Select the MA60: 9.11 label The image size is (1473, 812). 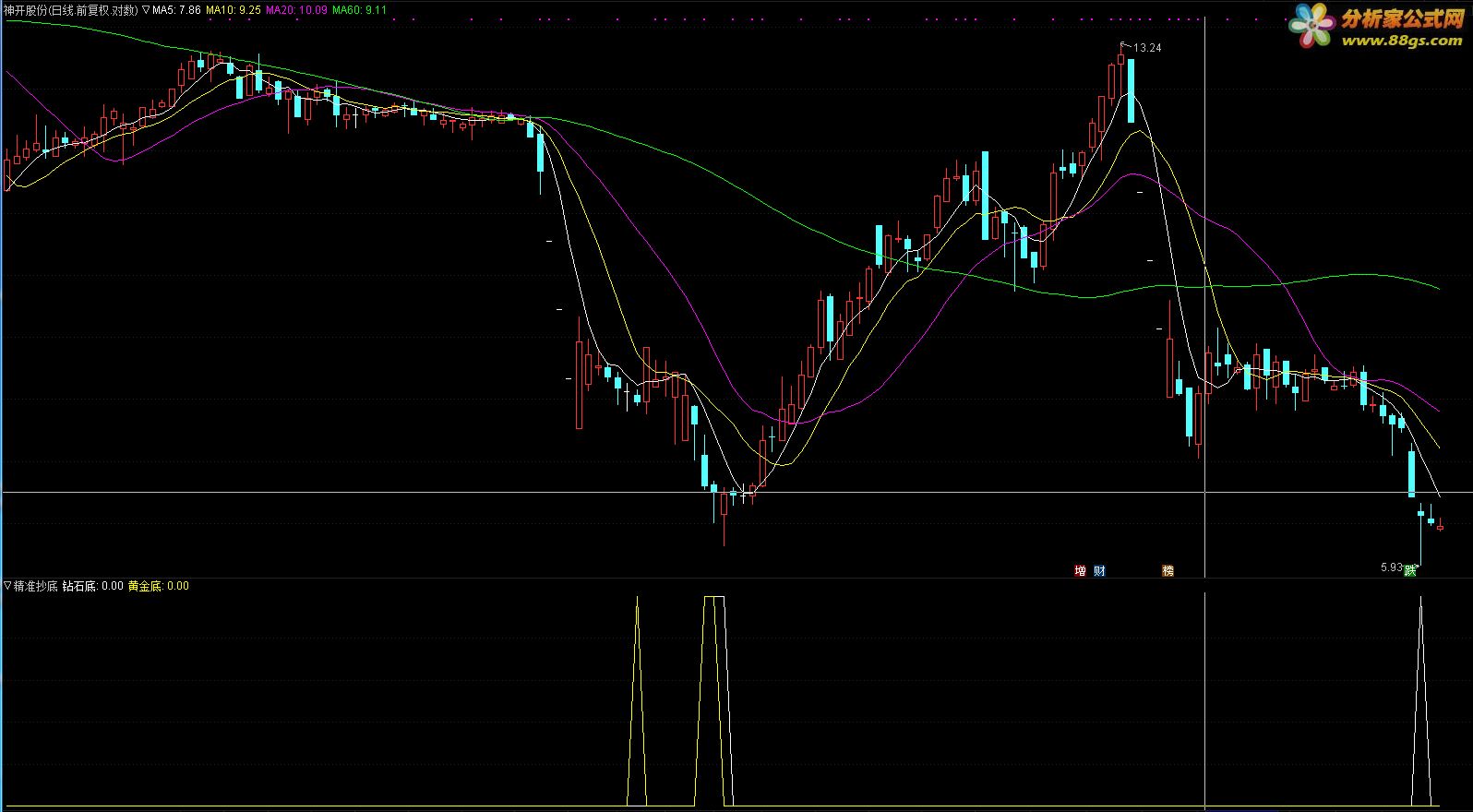pyautogui.click(x=359, y=10)
